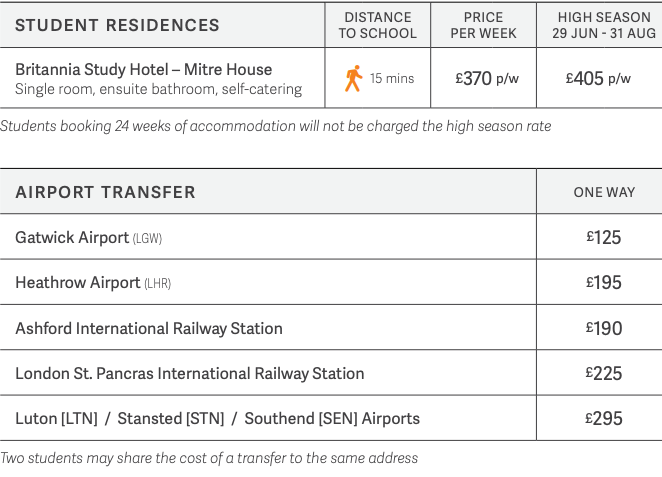Click the £405 p/w high season price
662x477 pixels.
click(598, 79)
